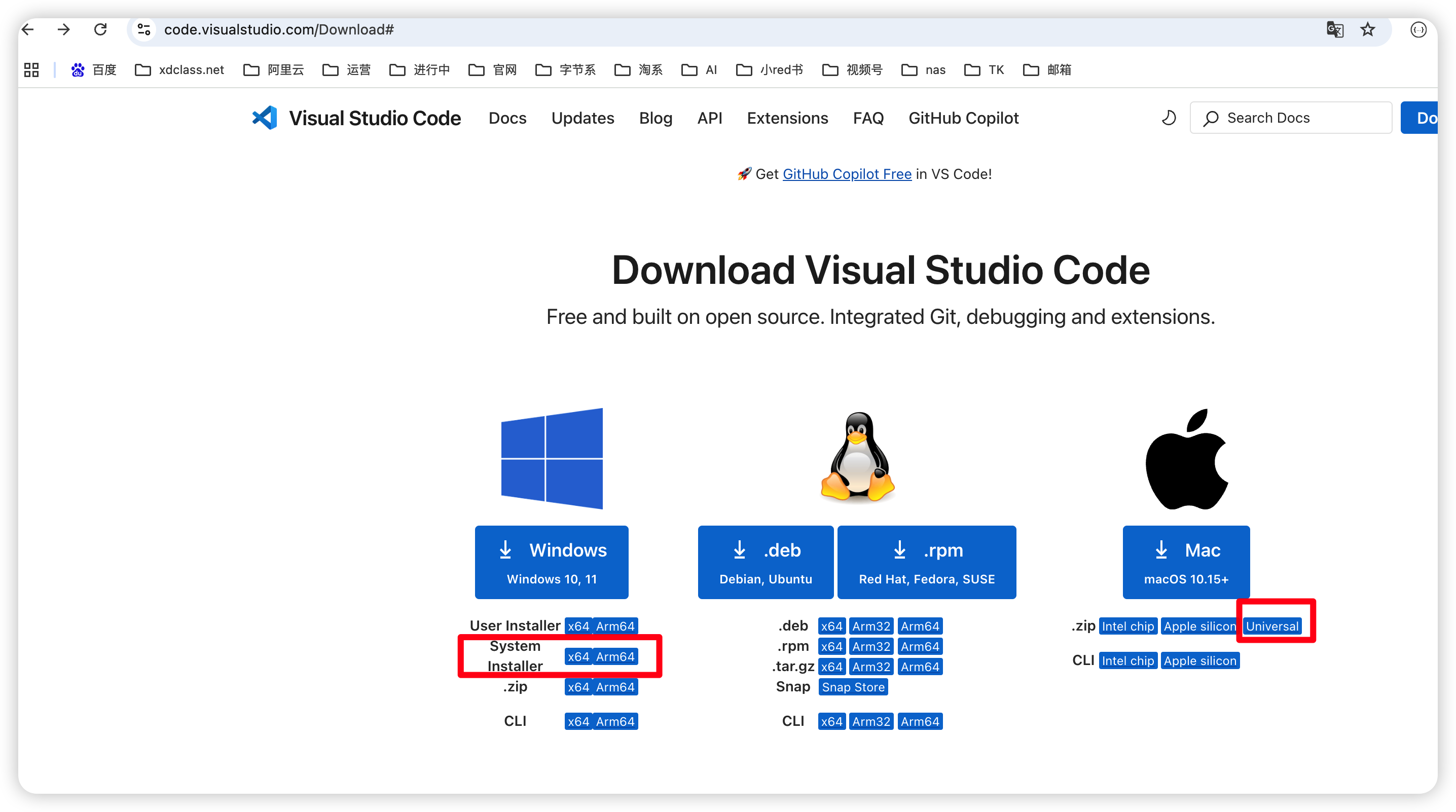Image resolution: width=1456 pixels, height=812 pixels.
Task: Select the Mac .zip Universal download
Action: tap(1272, 626)
